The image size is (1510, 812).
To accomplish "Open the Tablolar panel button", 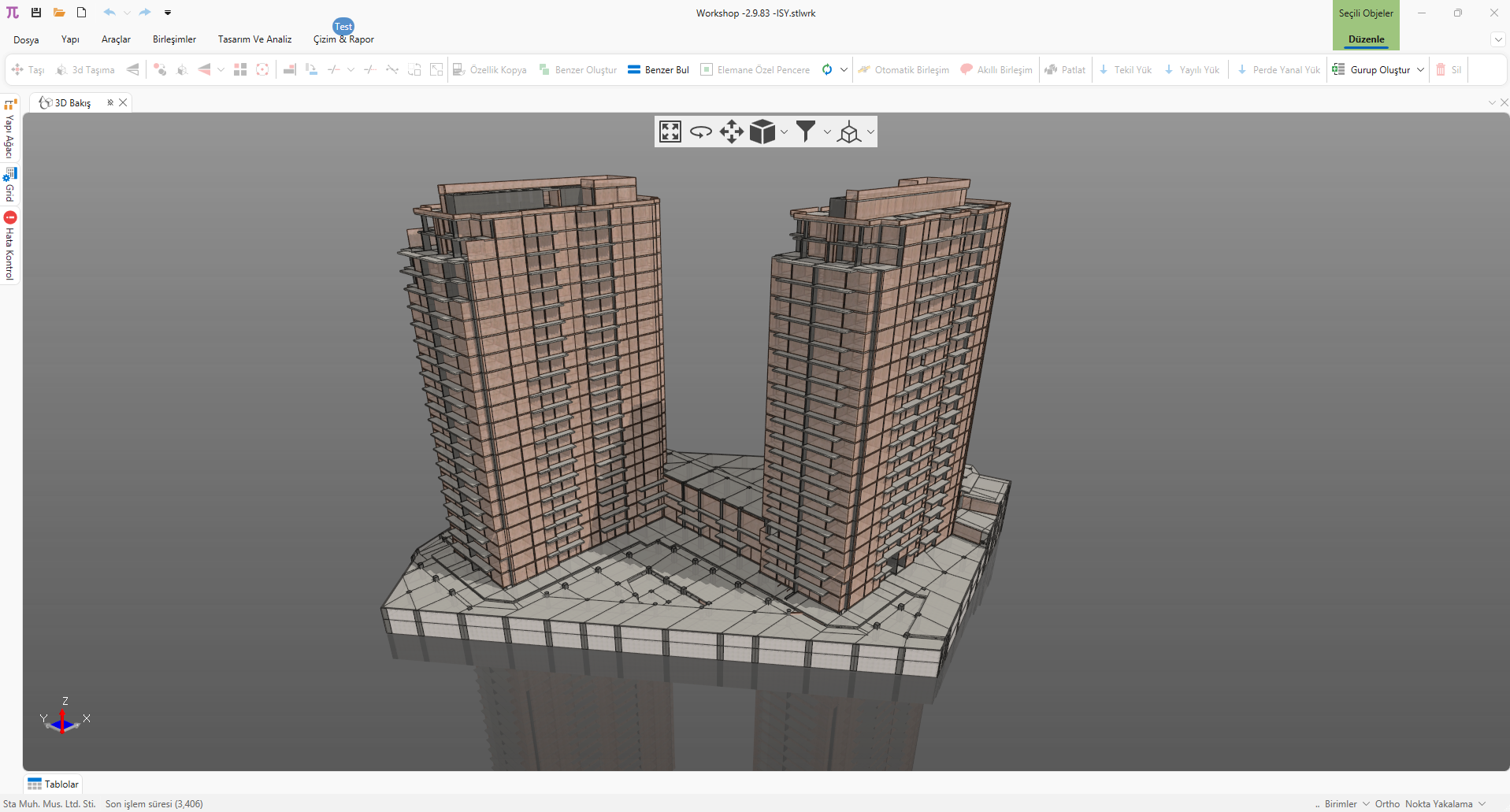I will [54, 784].
